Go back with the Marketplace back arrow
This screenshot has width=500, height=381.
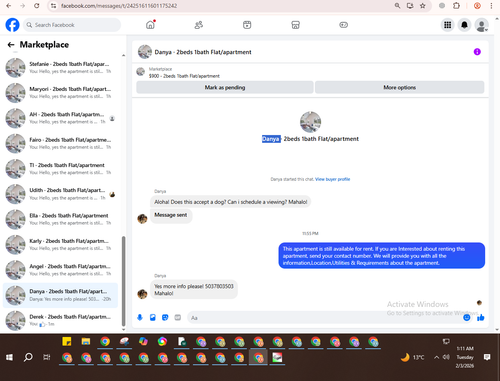coord(11,45)
